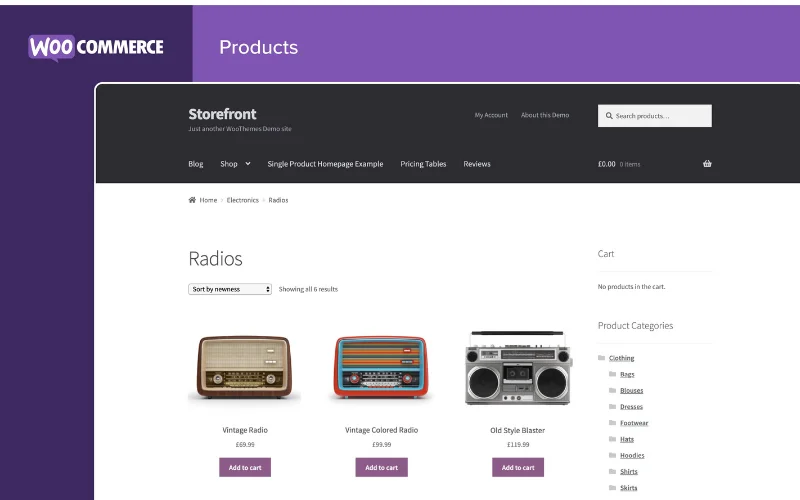The height and width of the screenshot is (500, 800).
Task: Open the Vintage Colored Radio product image
Action: (x=382, y=367)
